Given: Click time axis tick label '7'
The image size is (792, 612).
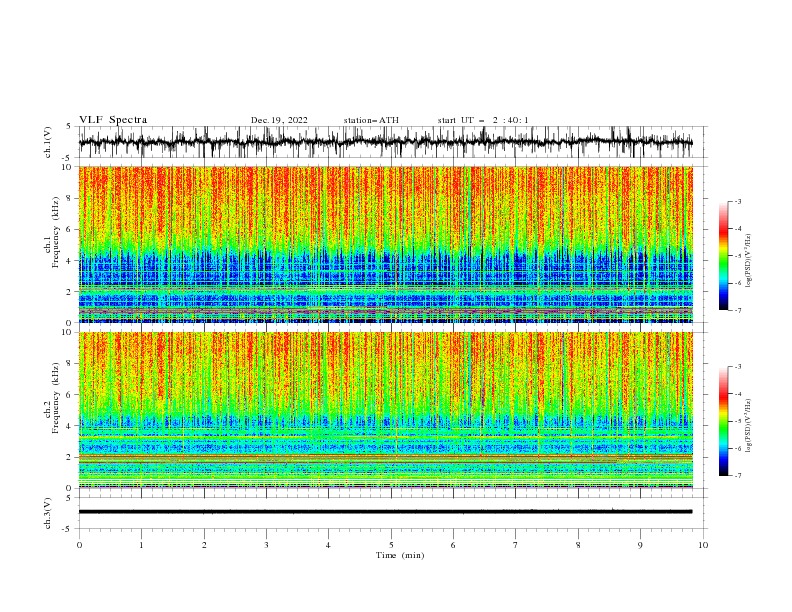Looking at the screenshot, I should [516, 545].
